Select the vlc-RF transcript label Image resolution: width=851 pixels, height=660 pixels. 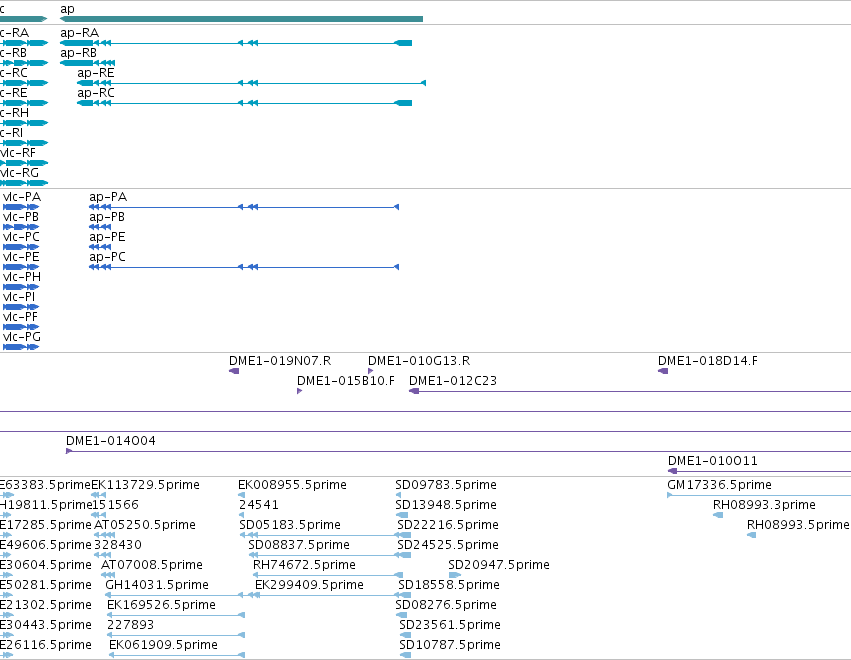click(18, 153)
